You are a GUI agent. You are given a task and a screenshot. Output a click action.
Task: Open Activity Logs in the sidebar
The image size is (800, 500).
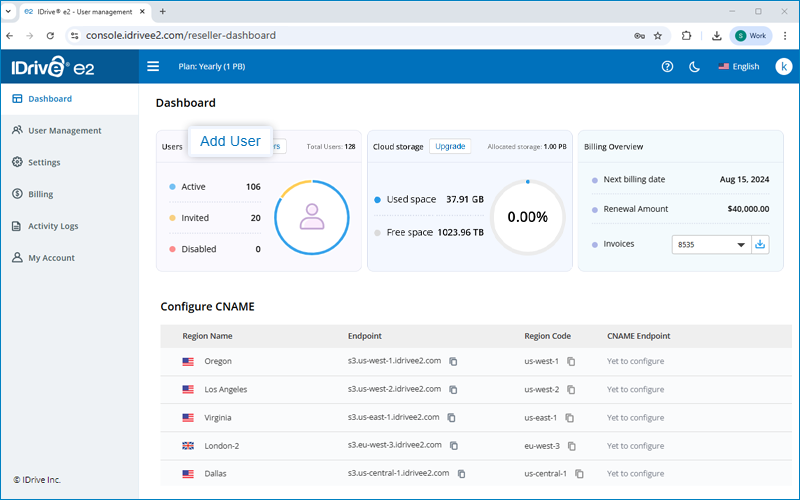(52, 226)
